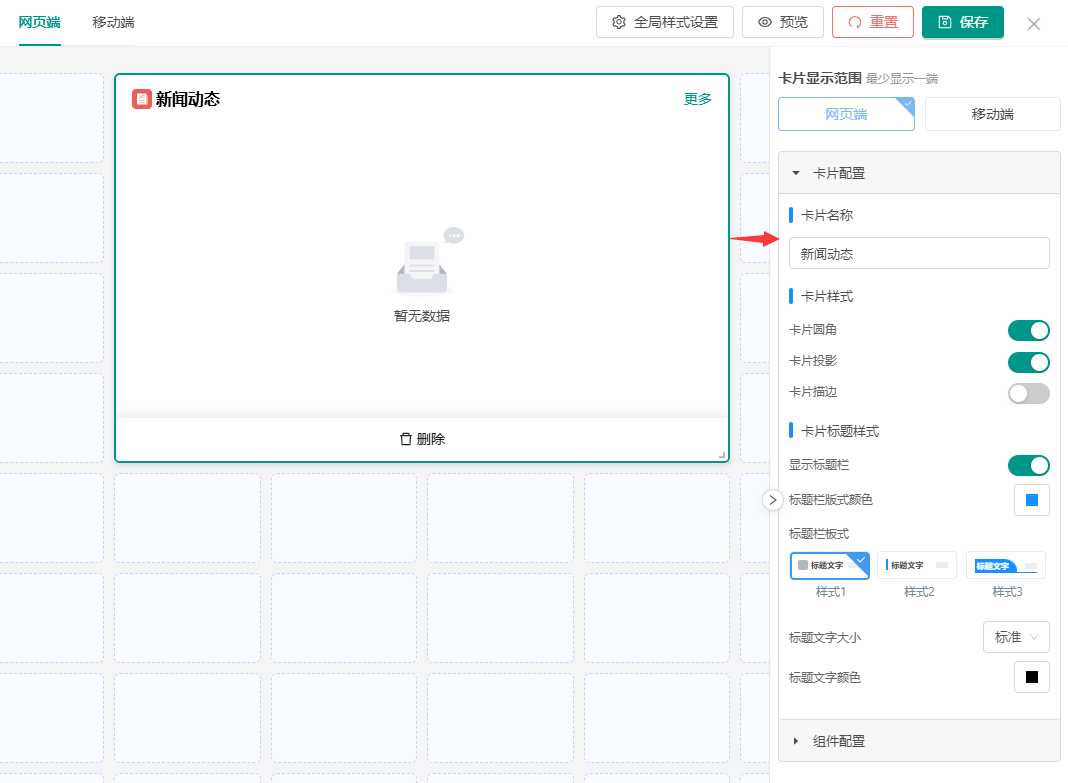Open the 标题栏版式颜色 blue color swatch
Screen dimensions: 1068x783
[1031, 500]
